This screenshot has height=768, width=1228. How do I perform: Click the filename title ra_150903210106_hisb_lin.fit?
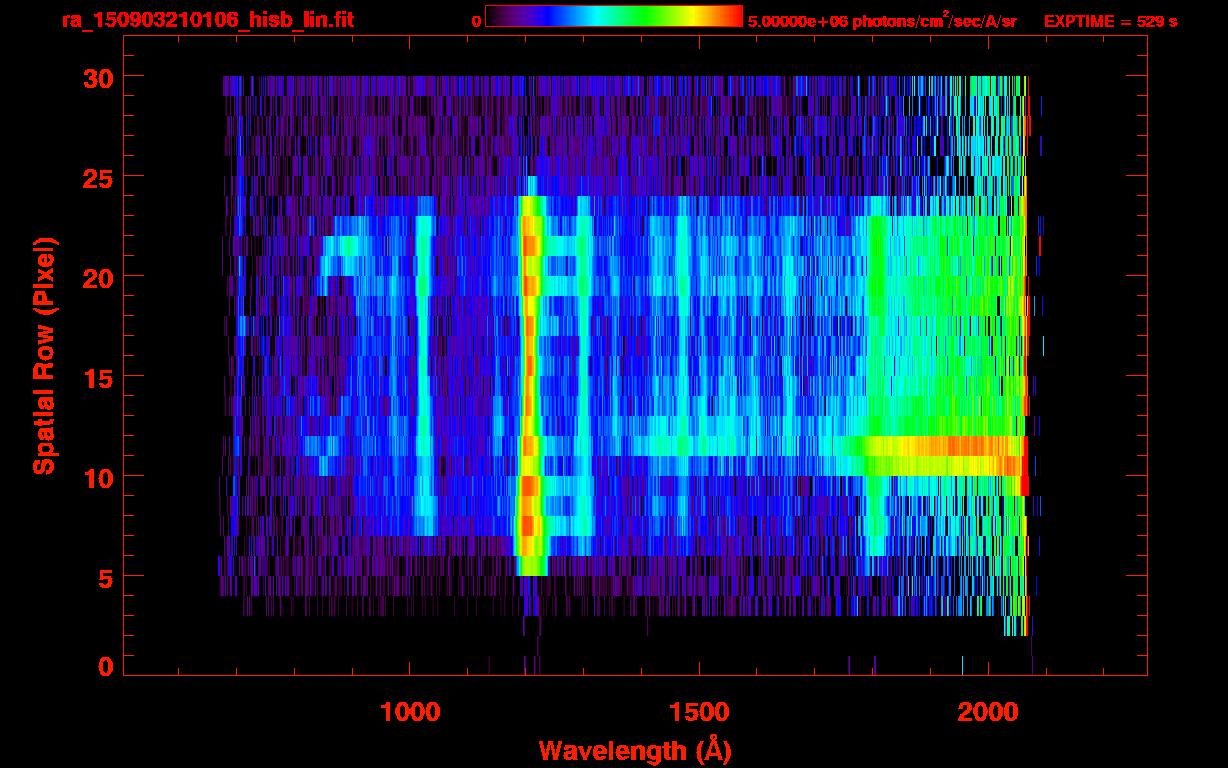click(207, 20)
